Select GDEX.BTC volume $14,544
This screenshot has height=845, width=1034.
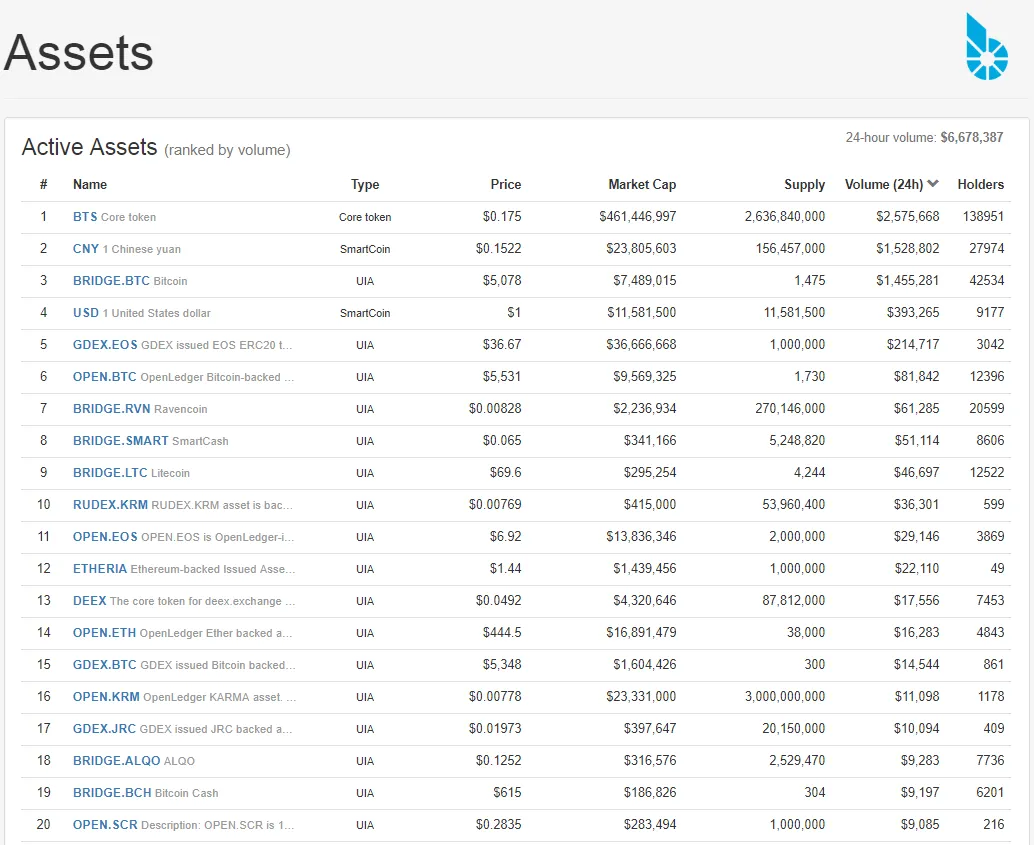click(917, 664)
